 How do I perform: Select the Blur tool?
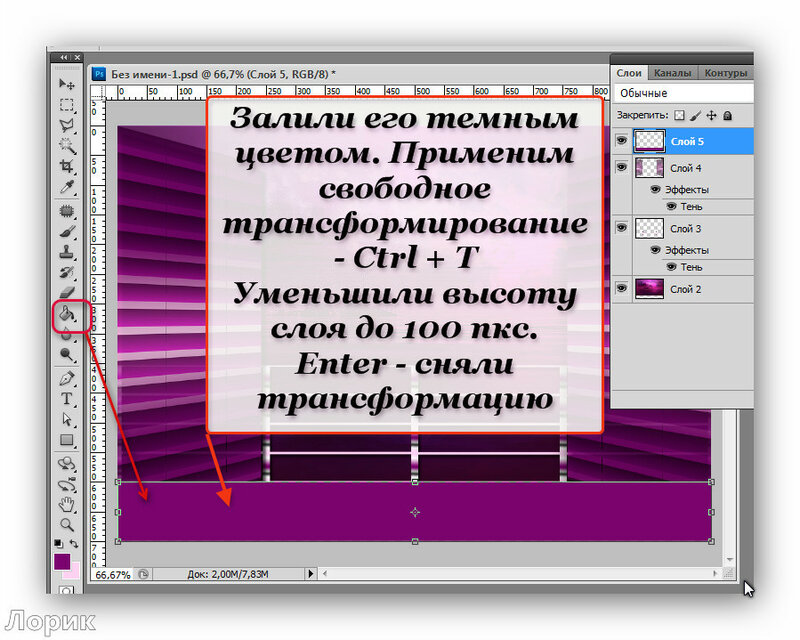[67, 335]
